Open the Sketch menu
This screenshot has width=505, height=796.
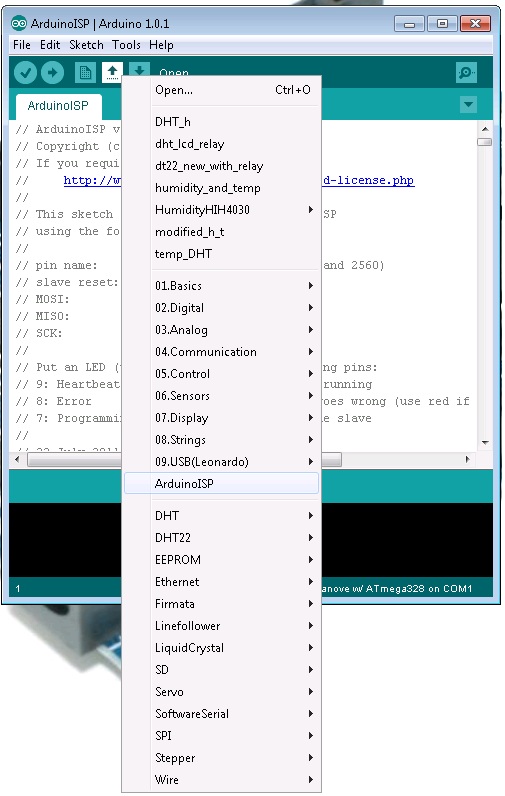click(86, 45)
